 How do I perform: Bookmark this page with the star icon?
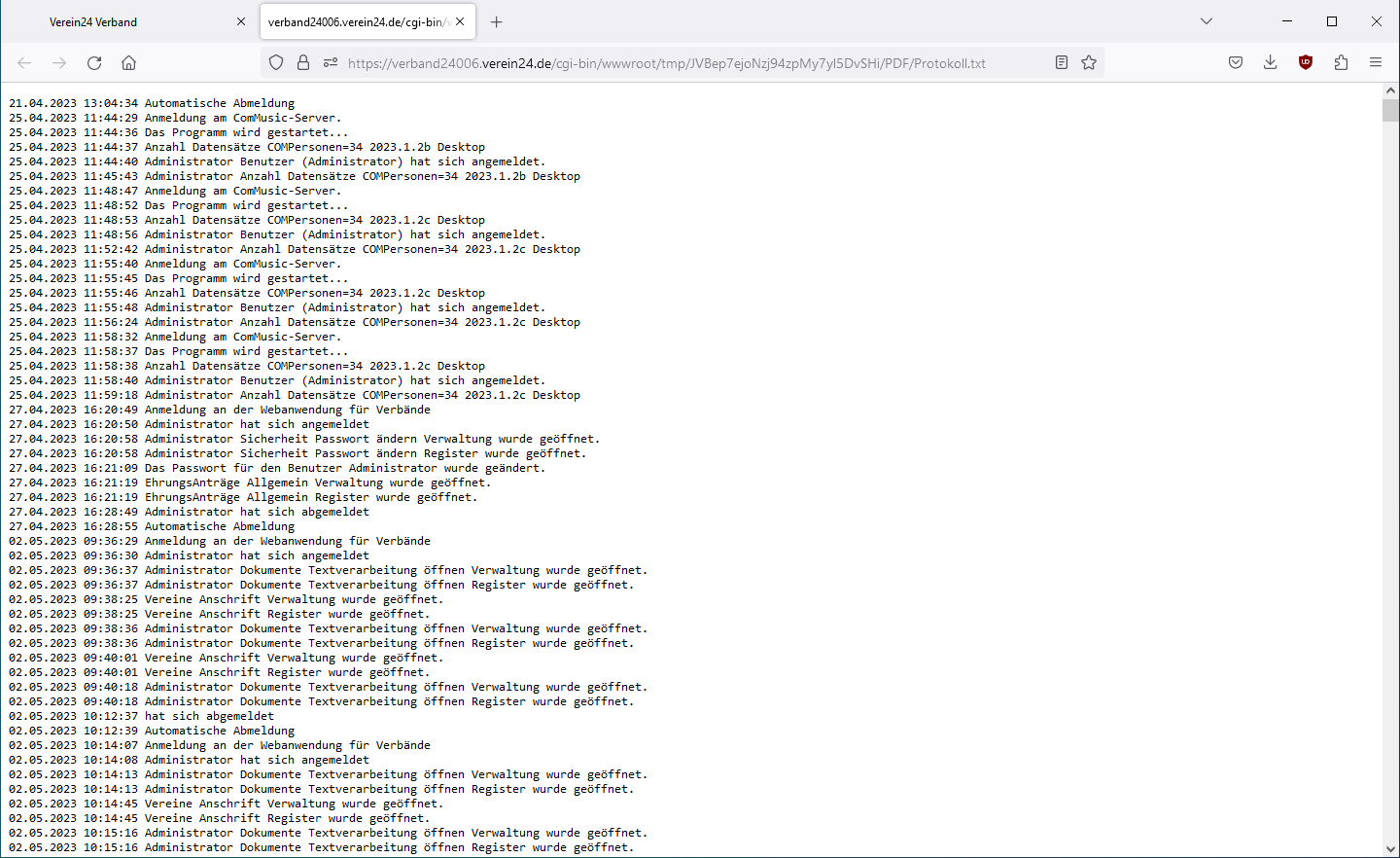[x=1089, y=63]
